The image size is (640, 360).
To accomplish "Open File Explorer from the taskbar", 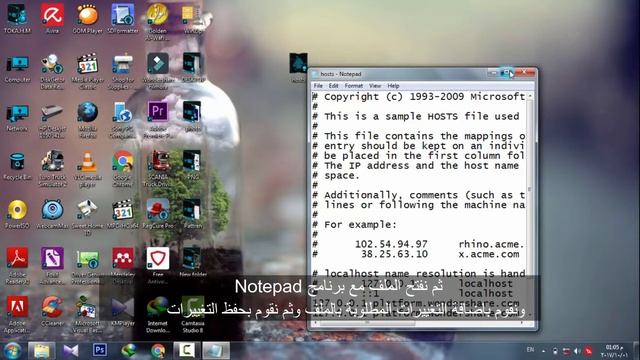I will [41, 351].
